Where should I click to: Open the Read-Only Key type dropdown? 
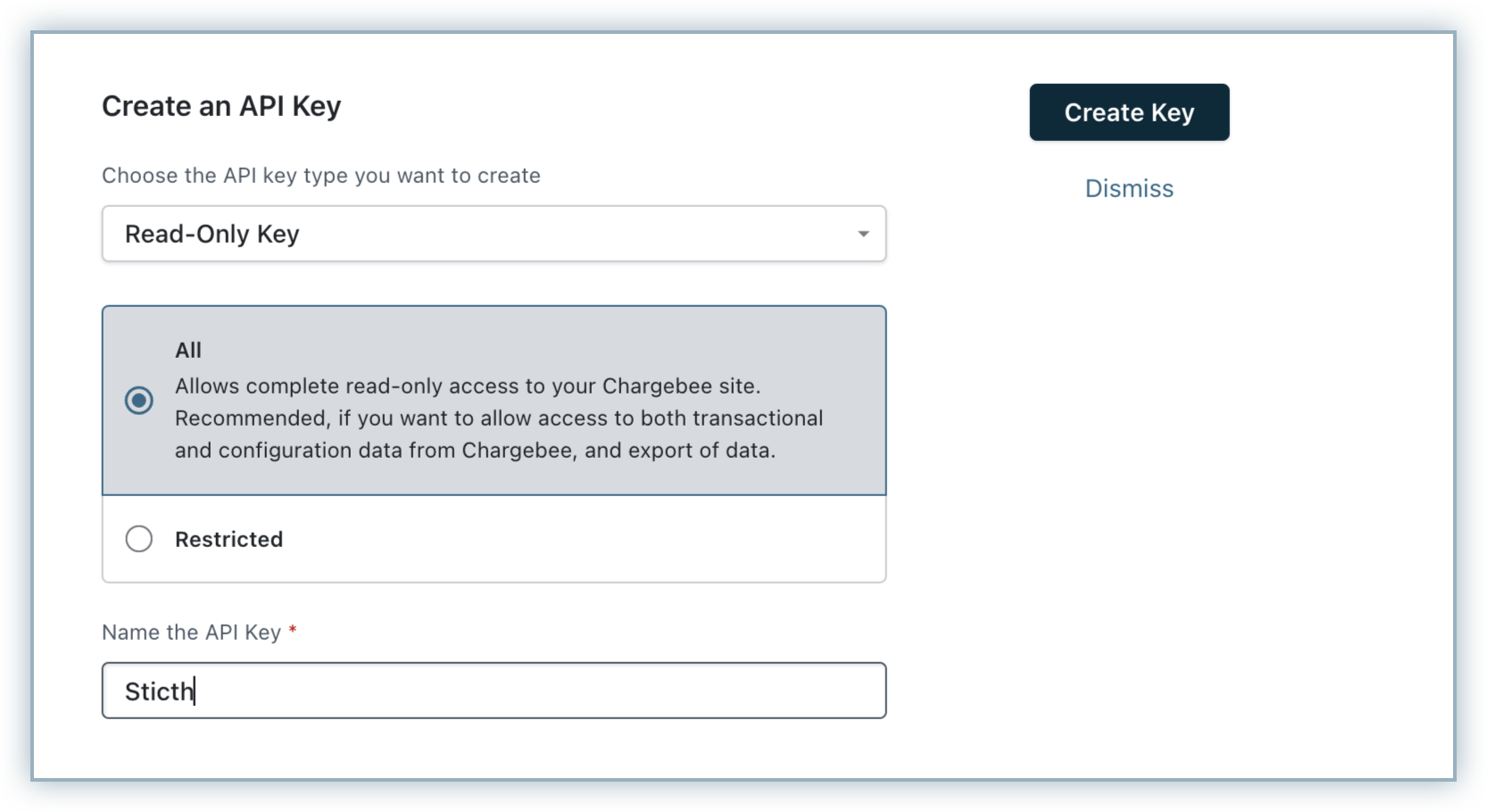point(494,234)
